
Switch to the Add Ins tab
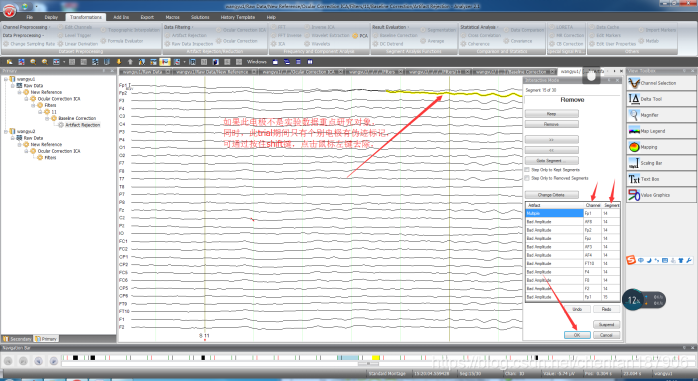pos(121,17)
